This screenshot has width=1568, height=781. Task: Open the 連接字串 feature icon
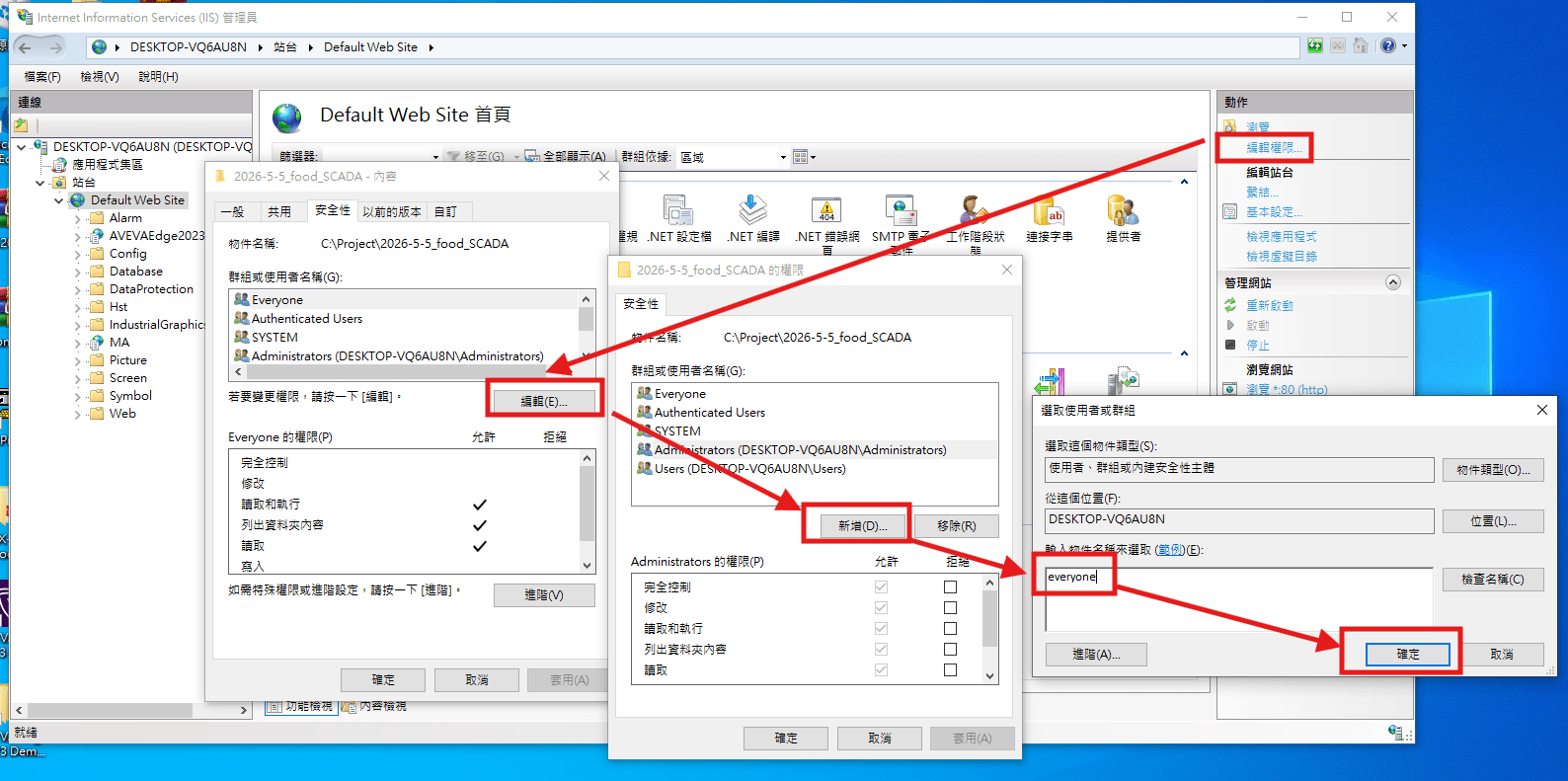click(1049, 210)
